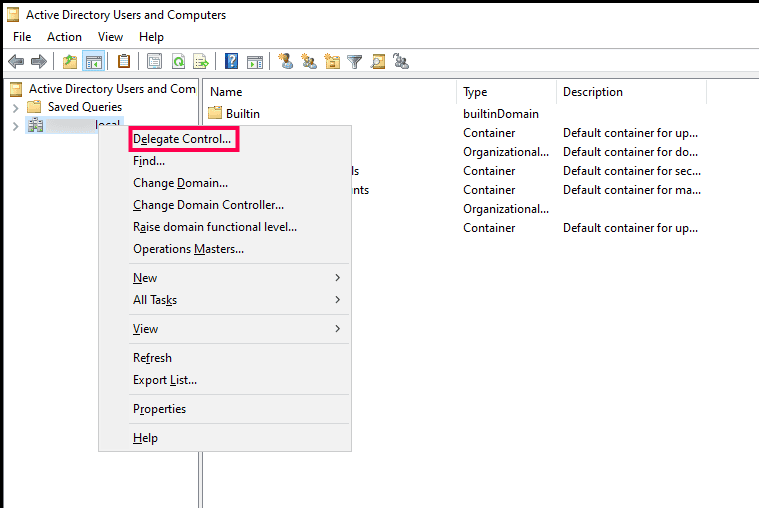This screenshot has height=508, width=759.
Task: Select the Builtin row in list
Action: pyautogui.click(x=243, y=113)
